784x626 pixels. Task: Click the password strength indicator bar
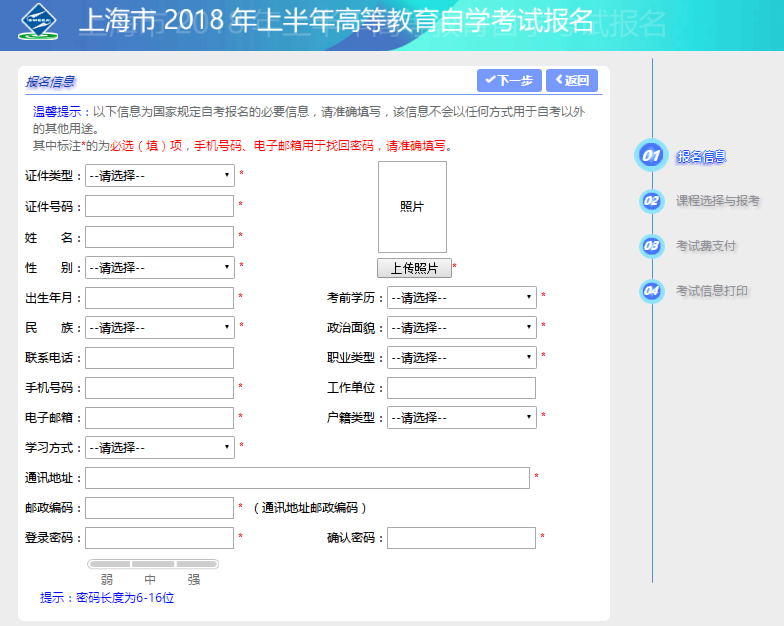coord(152,564)
